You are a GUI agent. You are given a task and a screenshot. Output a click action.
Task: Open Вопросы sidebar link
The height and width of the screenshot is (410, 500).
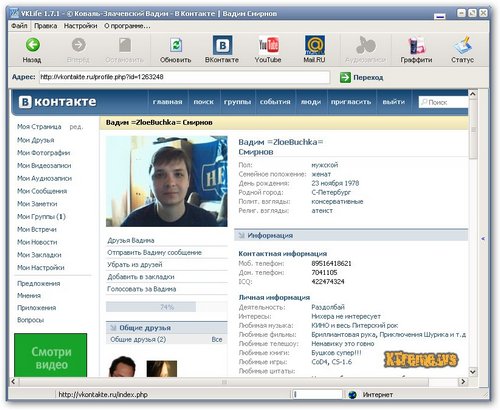pos(30,320)
